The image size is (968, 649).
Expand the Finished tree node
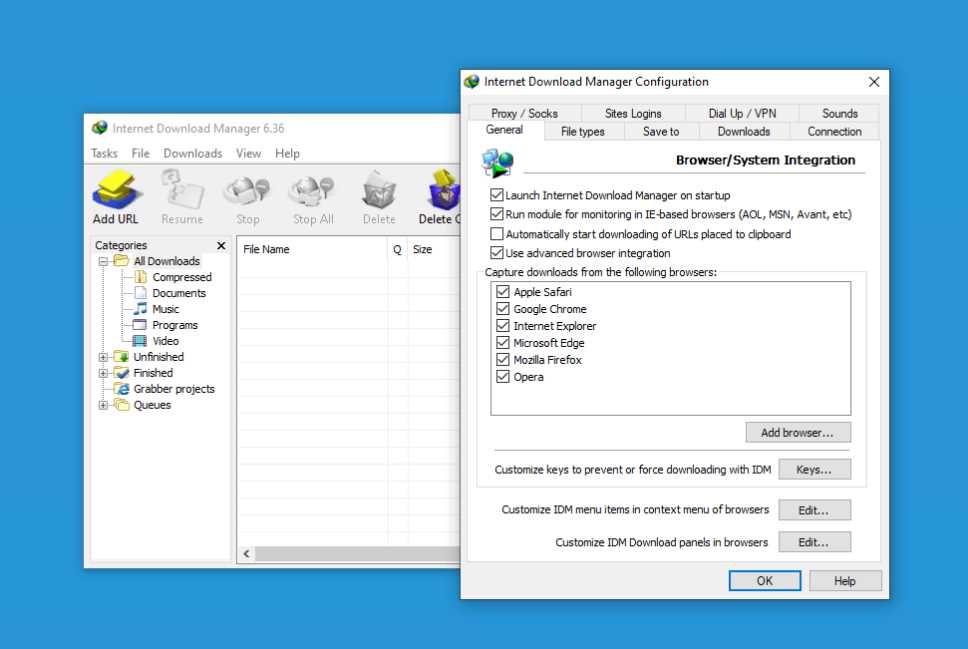[x=103, y=373]
